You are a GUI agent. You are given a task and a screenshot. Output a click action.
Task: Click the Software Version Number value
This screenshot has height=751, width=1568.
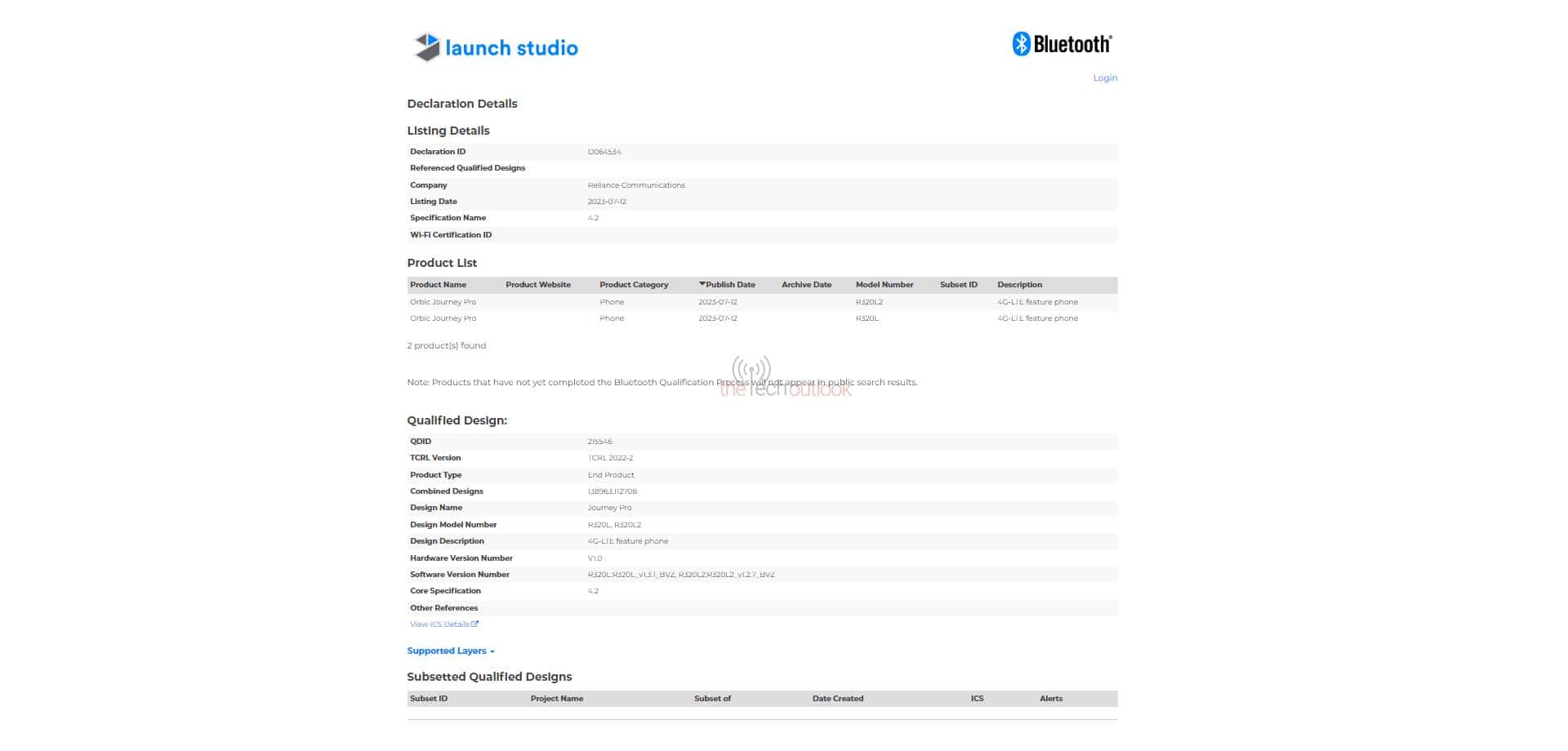[x=681, y=575]
